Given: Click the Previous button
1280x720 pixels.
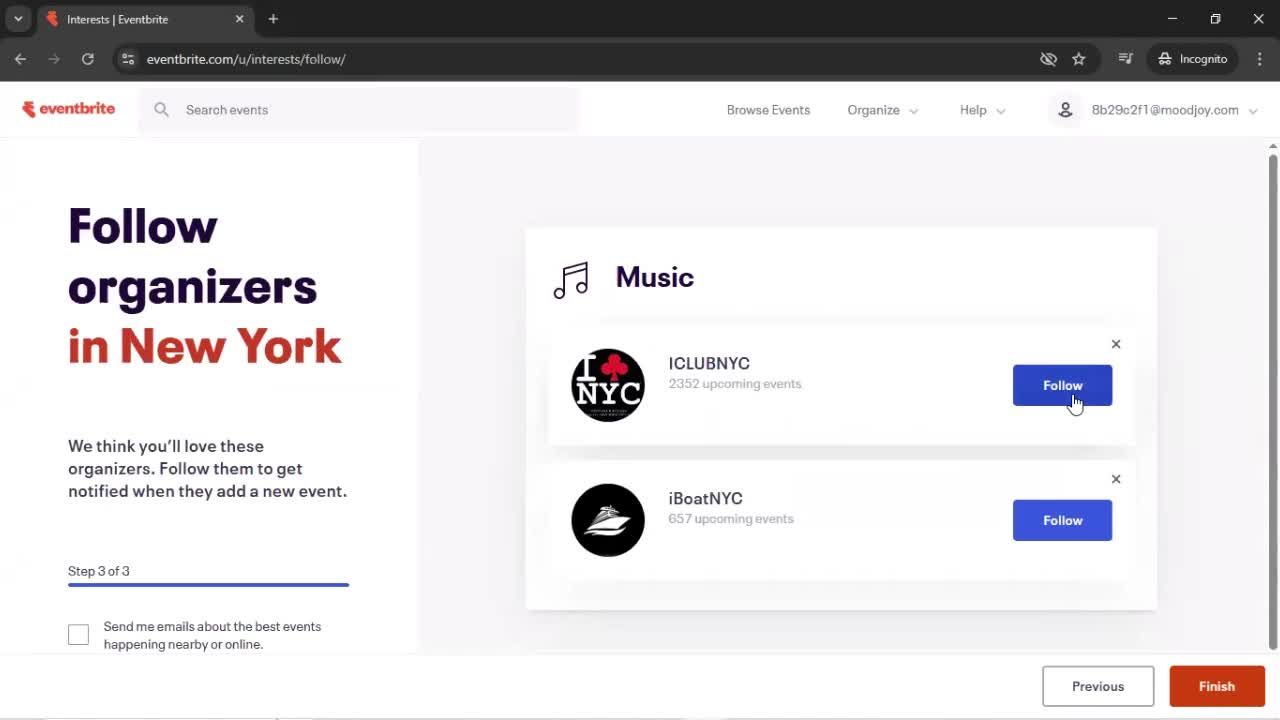Looking at the screenshot, I should coord(1098,686).
